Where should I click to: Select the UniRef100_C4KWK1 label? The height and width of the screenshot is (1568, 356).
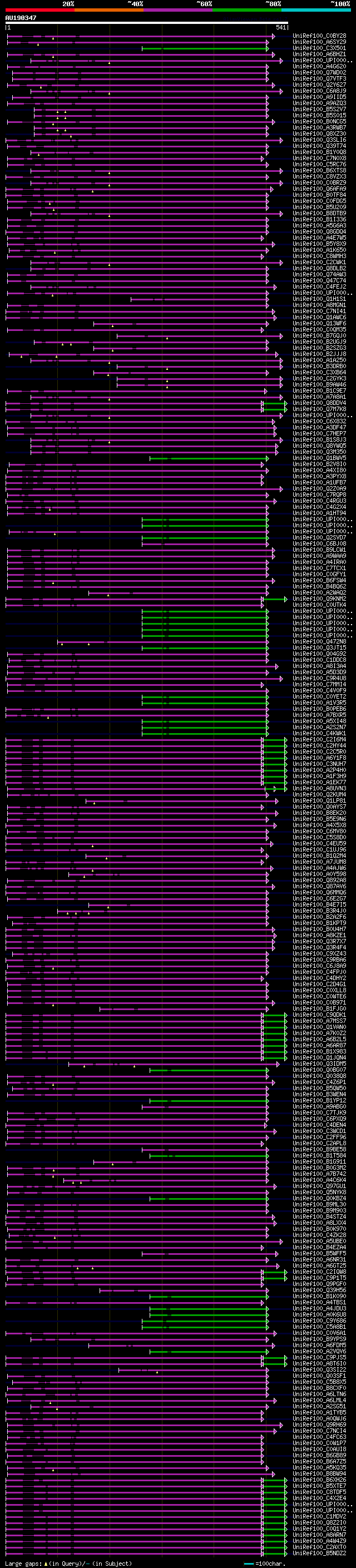tap(319, 733)
